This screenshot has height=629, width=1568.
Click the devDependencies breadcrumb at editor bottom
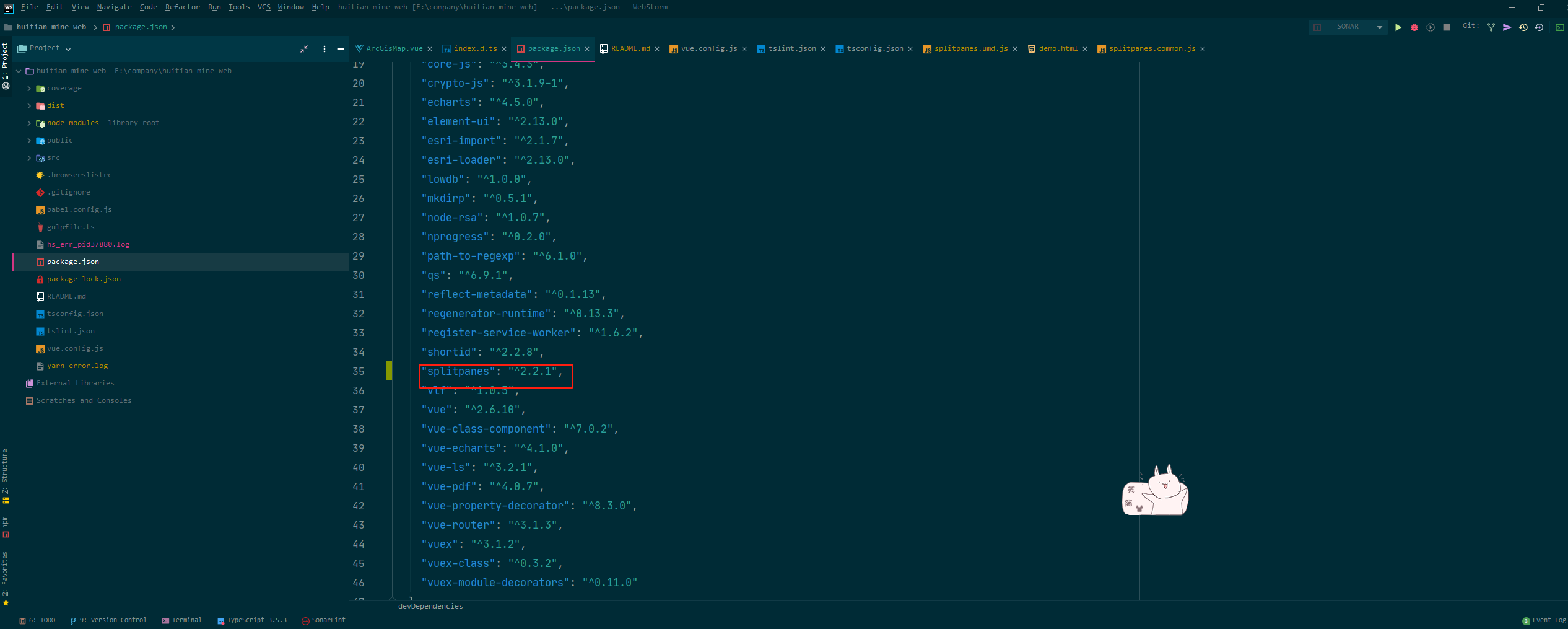point(430,606)
